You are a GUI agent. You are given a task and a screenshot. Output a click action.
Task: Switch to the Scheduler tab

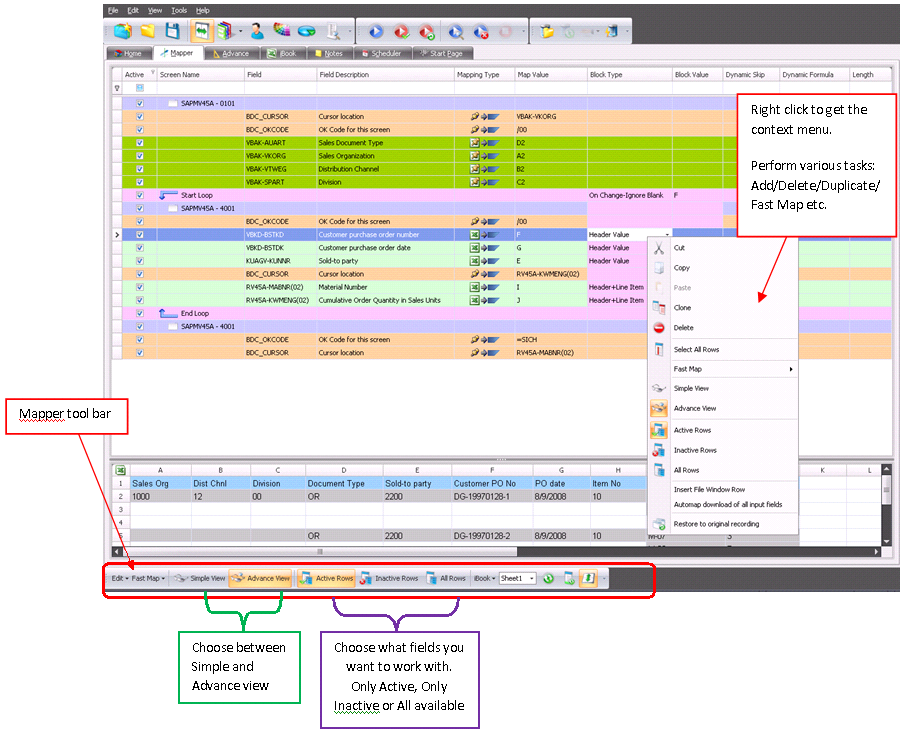pyautogui.click(x=384, y=54)
